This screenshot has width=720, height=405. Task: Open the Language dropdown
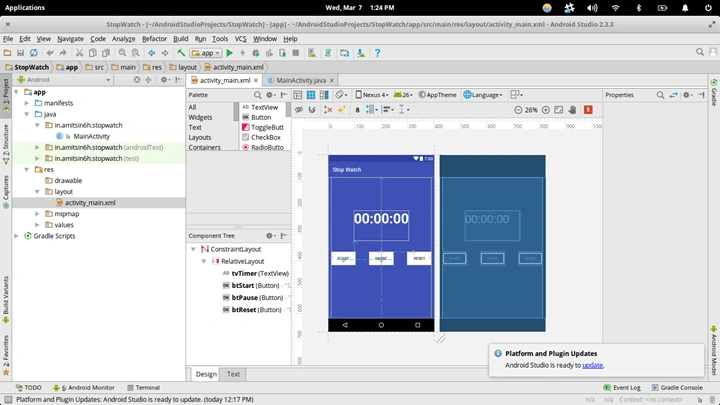(x=483, y=95)
